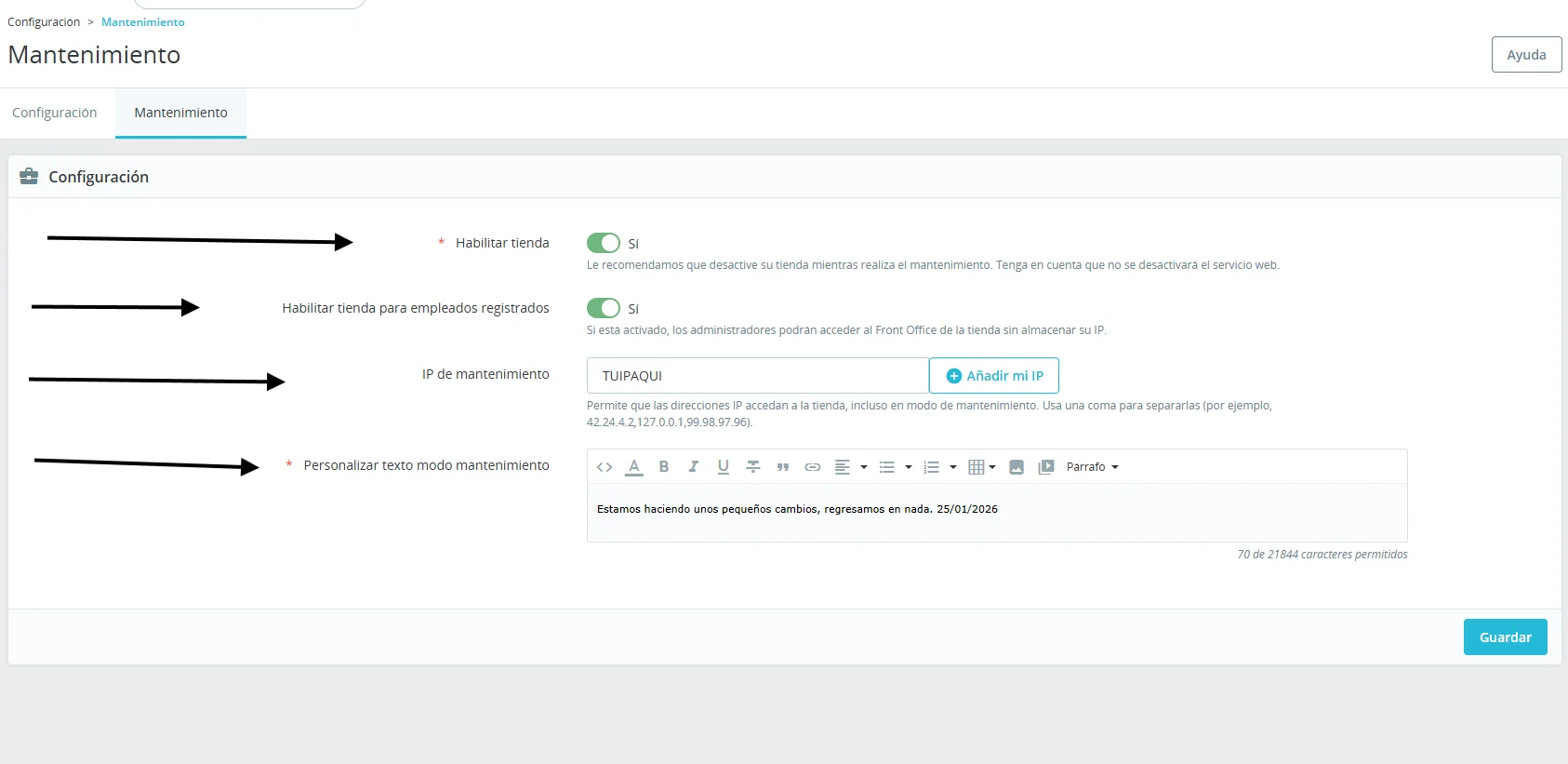This screenshot has height=764, width=1568.
Task: Switch to the Configuración tab
Action: point(55,113)
